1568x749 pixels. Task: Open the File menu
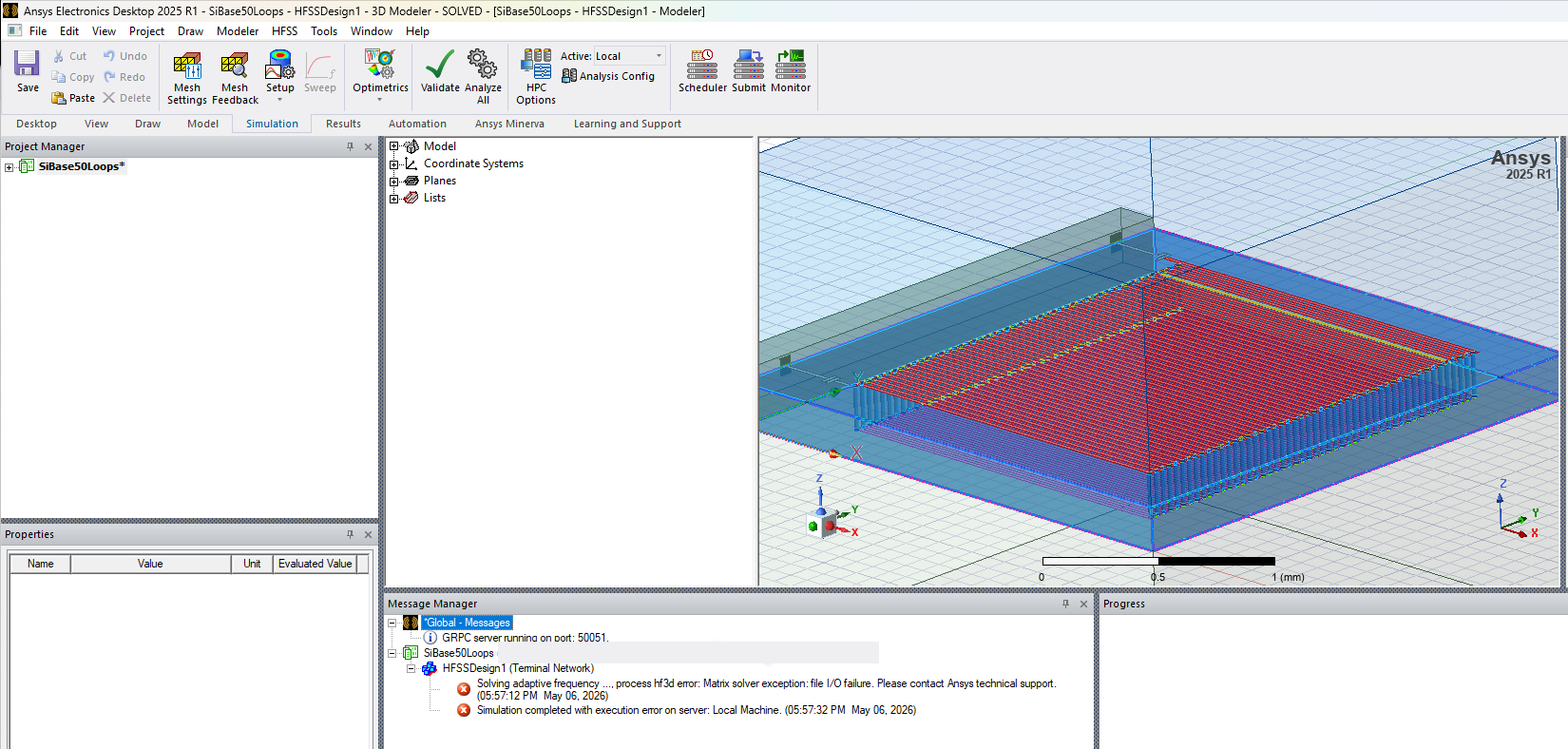click(38, 31)
